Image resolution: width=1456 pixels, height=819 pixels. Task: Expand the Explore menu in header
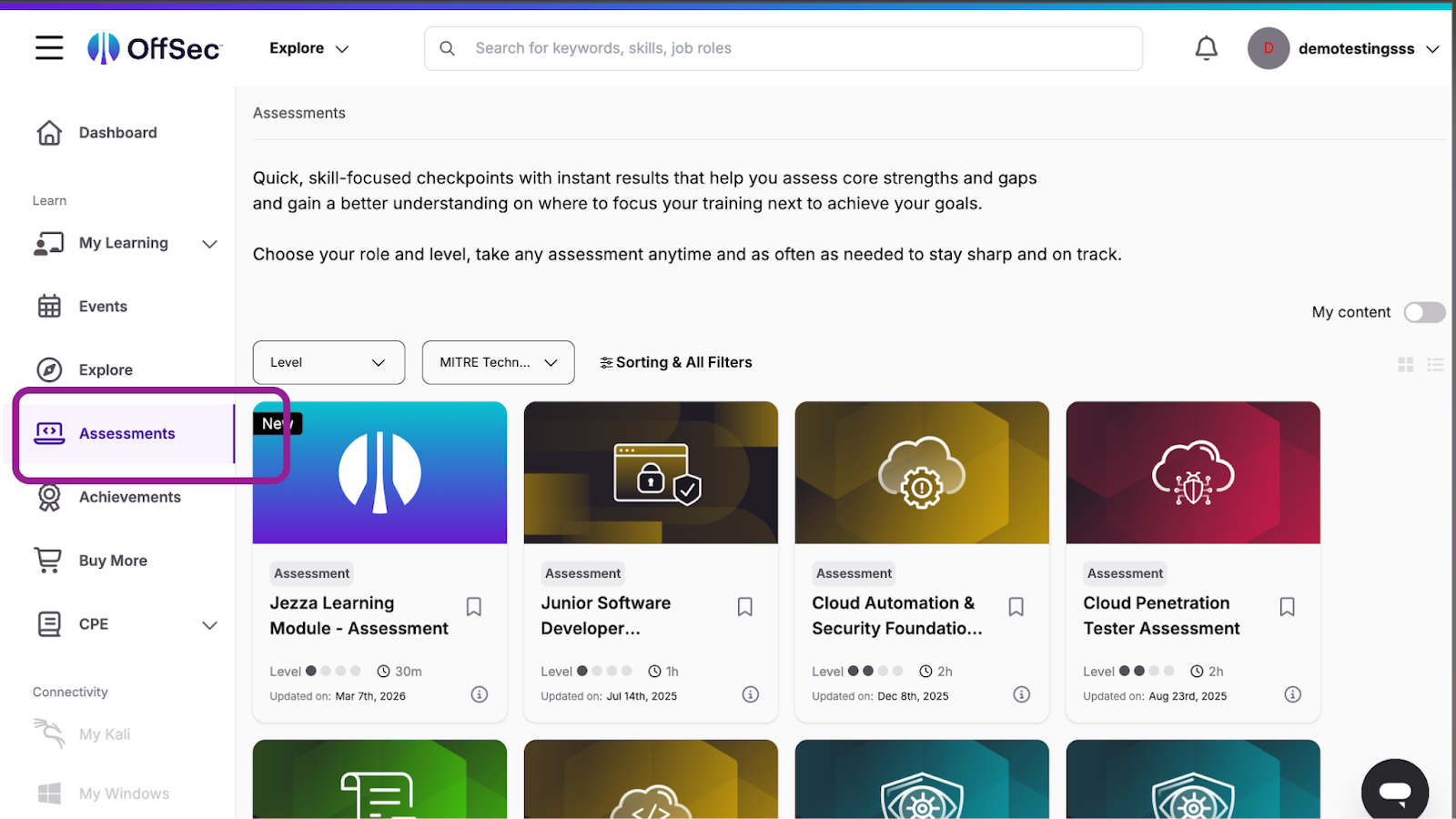pos(308,48)
